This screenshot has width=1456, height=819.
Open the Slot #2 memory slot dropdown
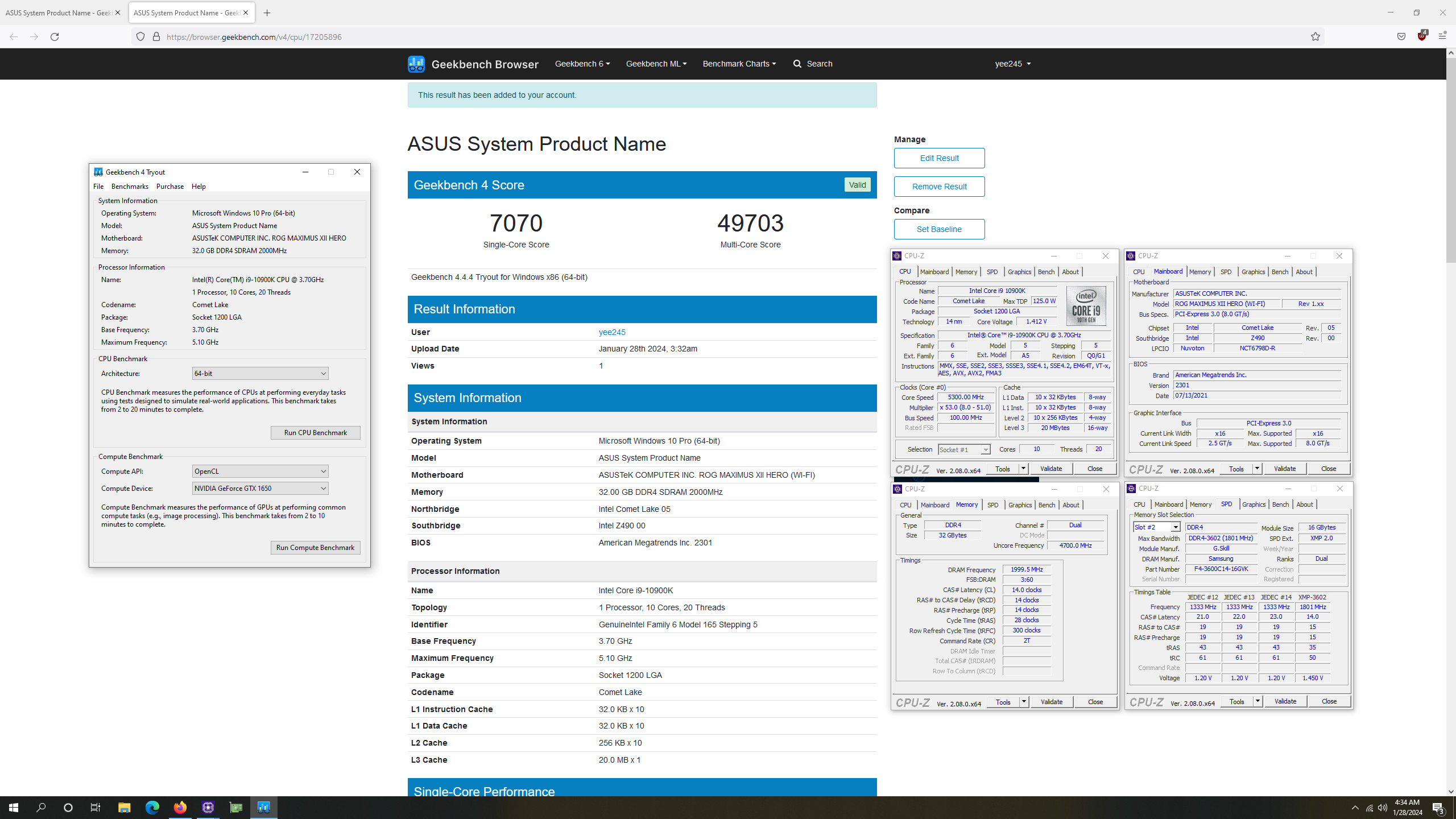1156,527
